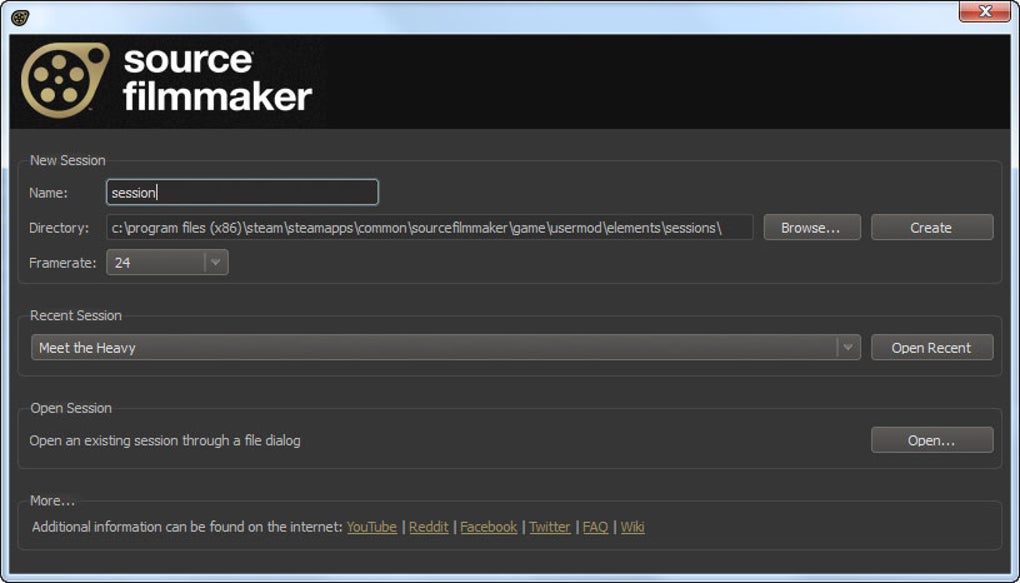
Task: Click the Source Filmmaker reel logo
Action: pos(64,80)
